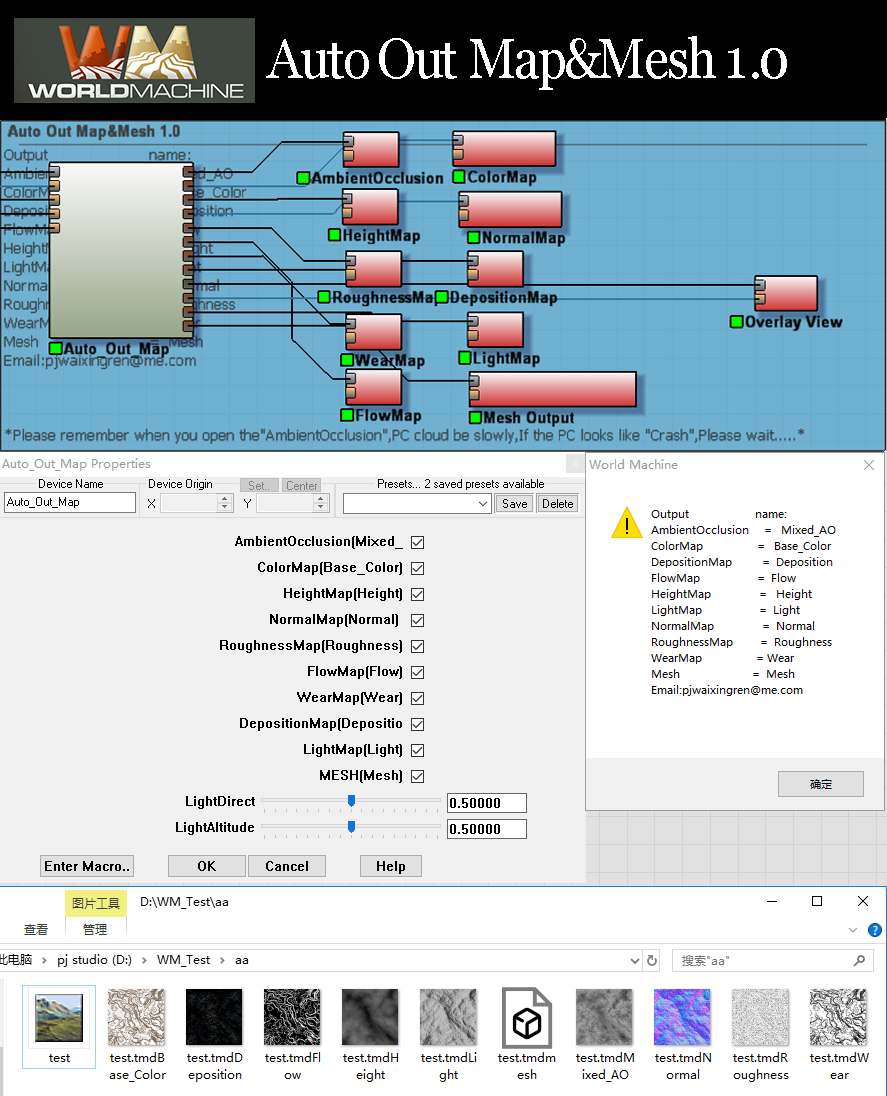The width and height of the screenshot is (887, 1096).
Task: Click Delete preset button
Action: [557, 503]
